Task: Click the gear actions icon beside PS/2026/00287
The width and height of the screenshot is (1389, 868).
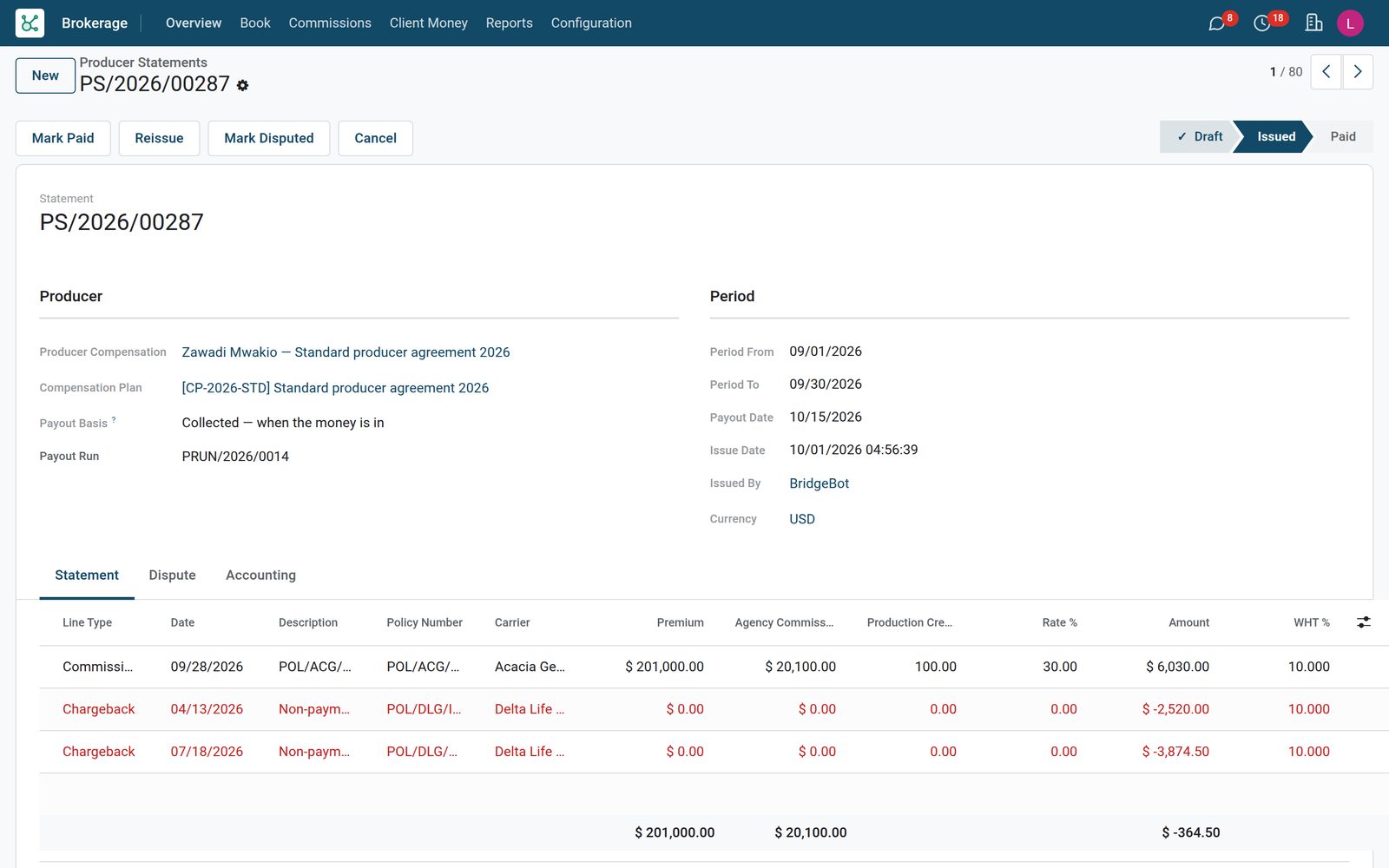Action: pos(243,85)
